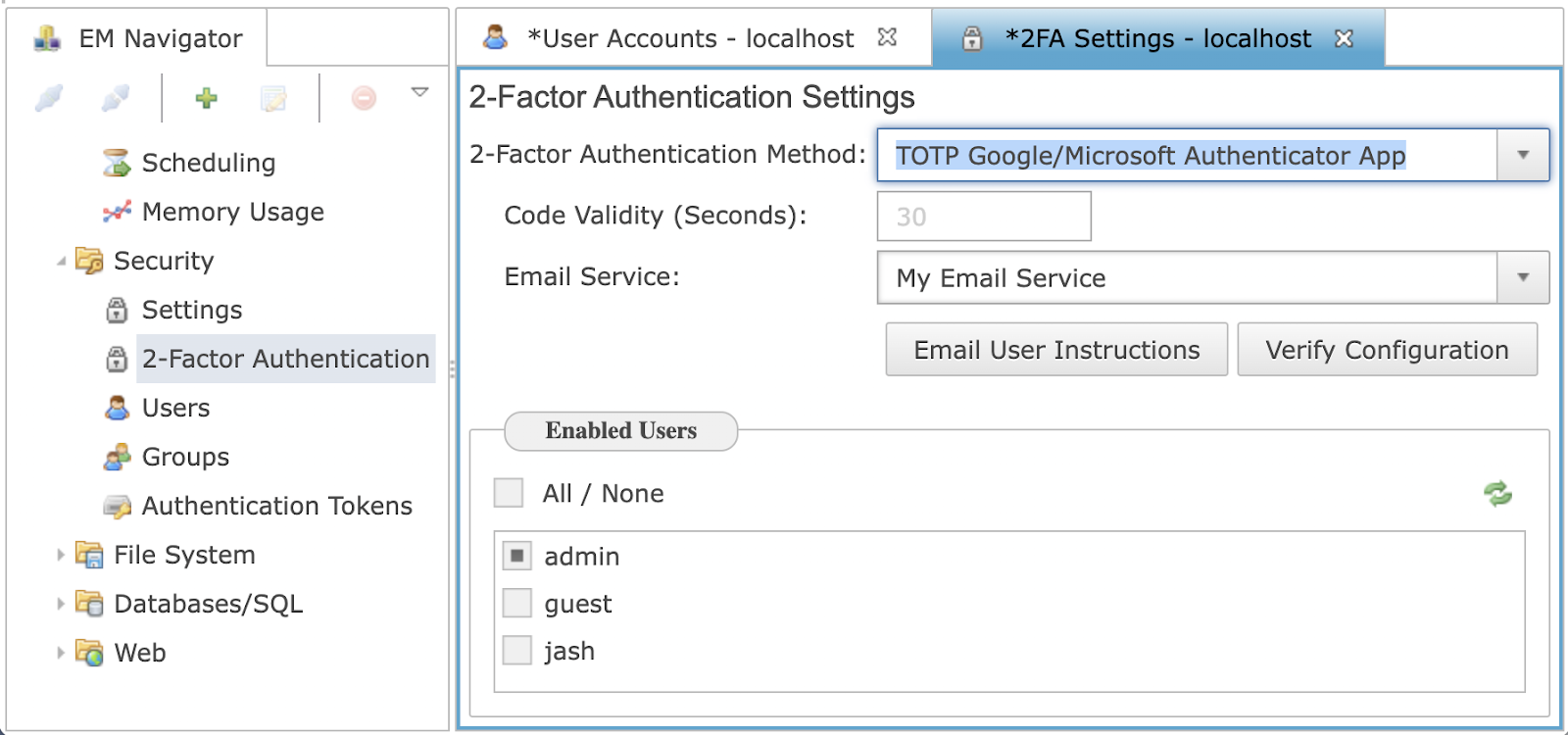The image size is (1568, 735).
Task: Click the Groups people icon
Action: point(117,457)
